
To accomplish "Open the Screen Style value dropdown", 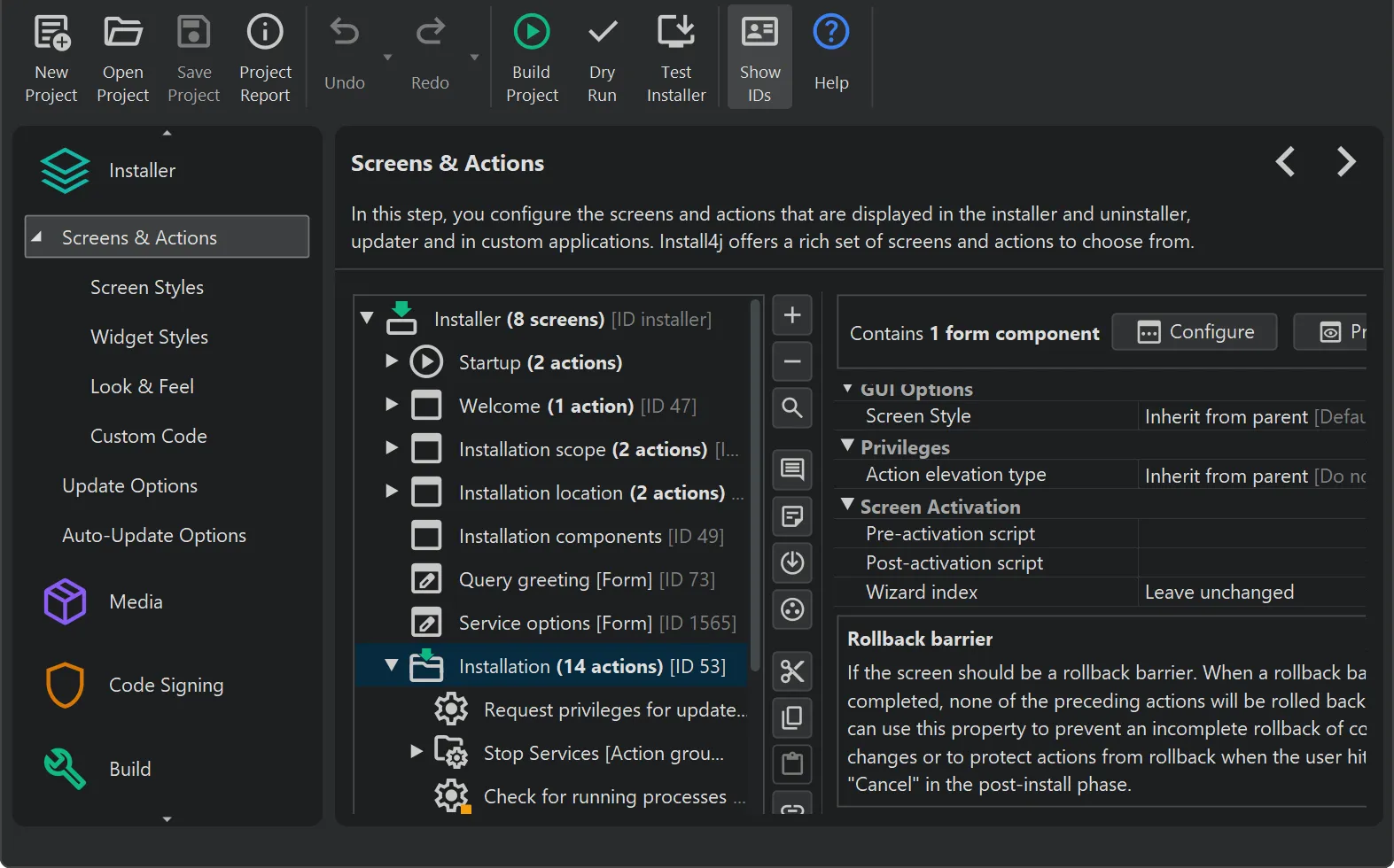I will [1253, 416].
